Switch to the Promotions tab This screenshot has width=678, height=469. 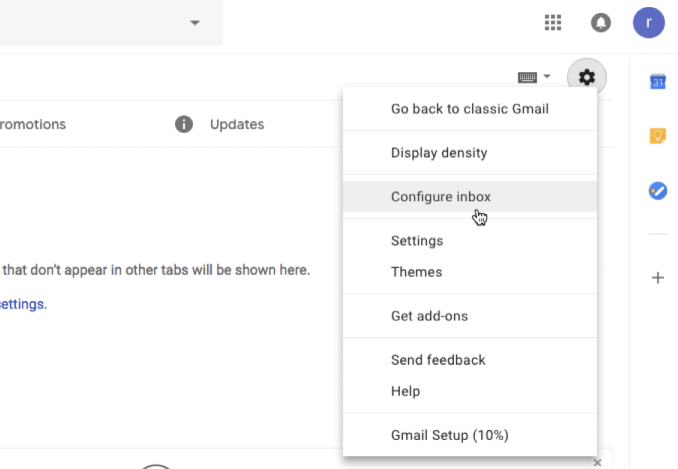click(33, 124)
